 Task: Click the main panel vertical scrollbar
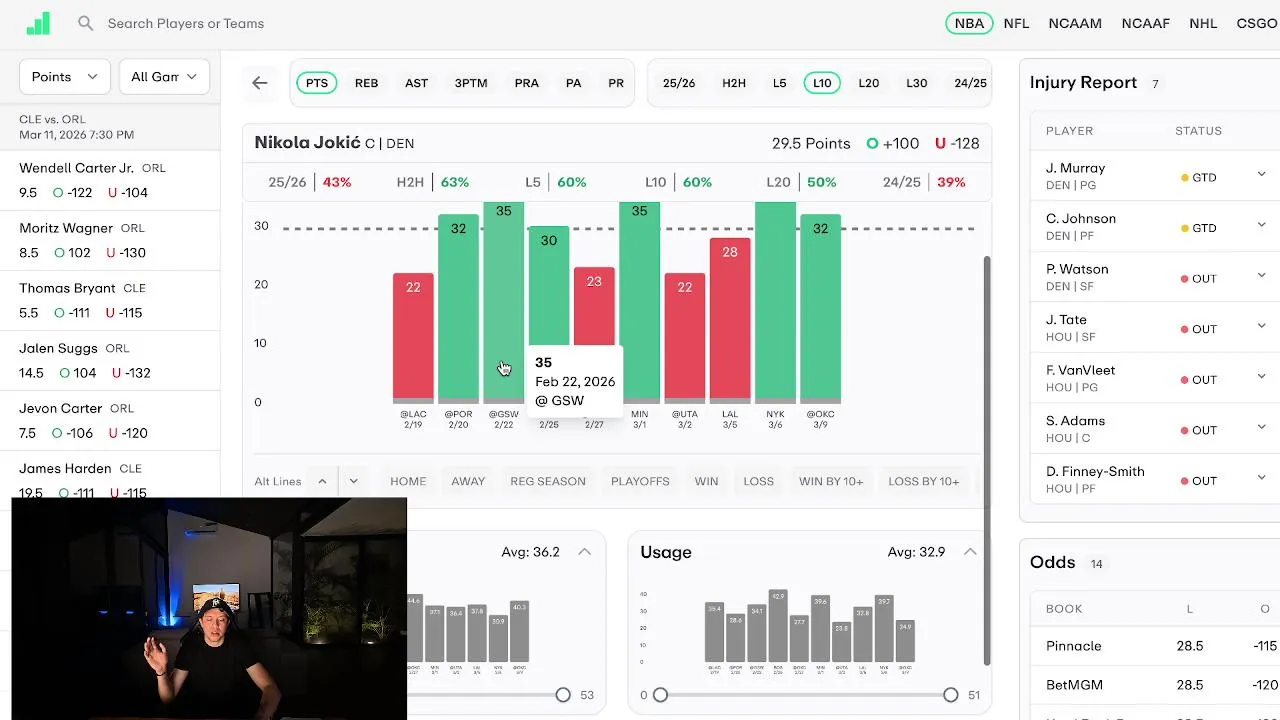click(x=988, y=460)
